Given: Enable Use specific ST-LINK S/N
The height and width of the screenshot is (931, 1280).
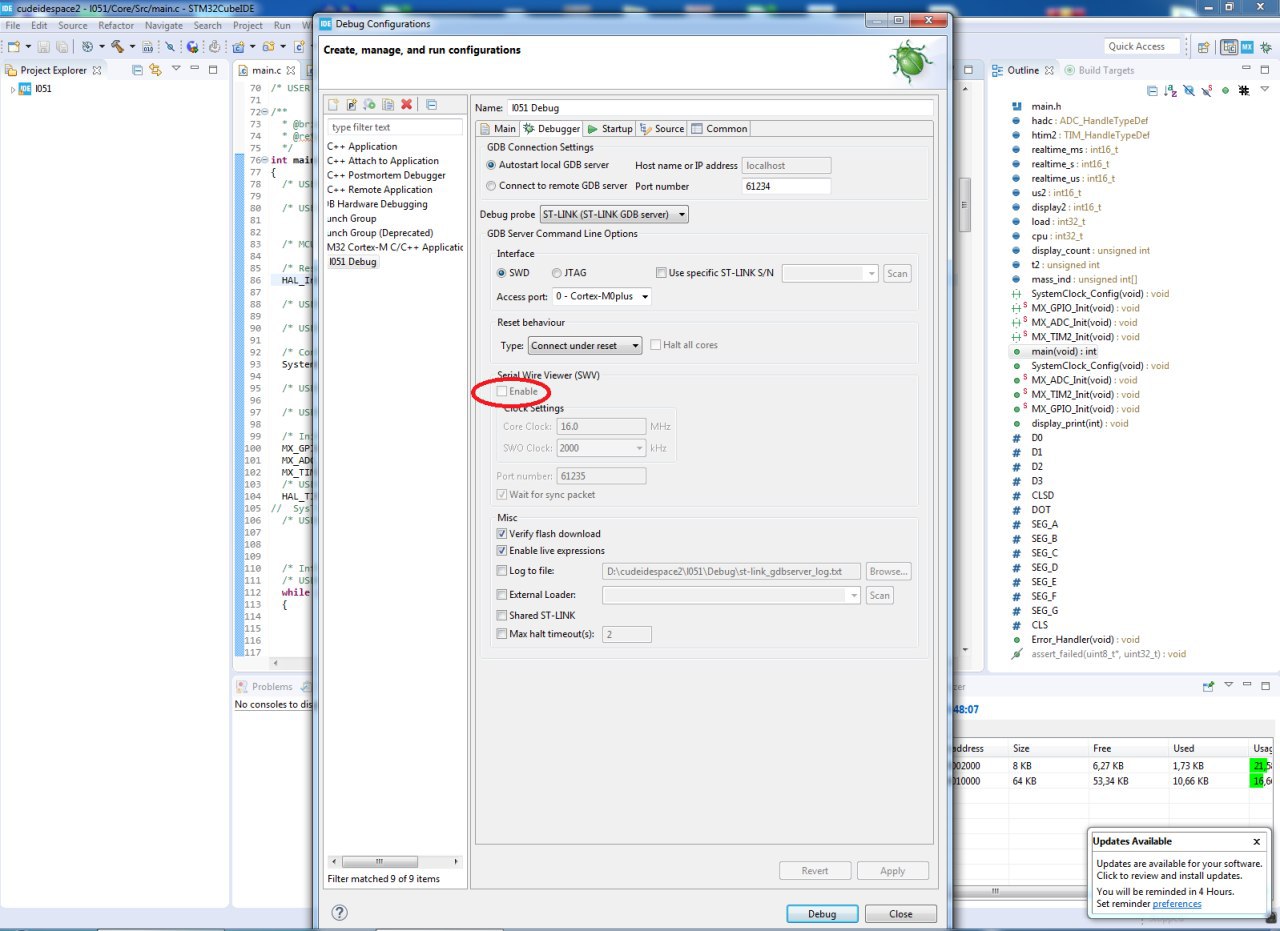Looking at the screenshot, I should pos(661,273).
